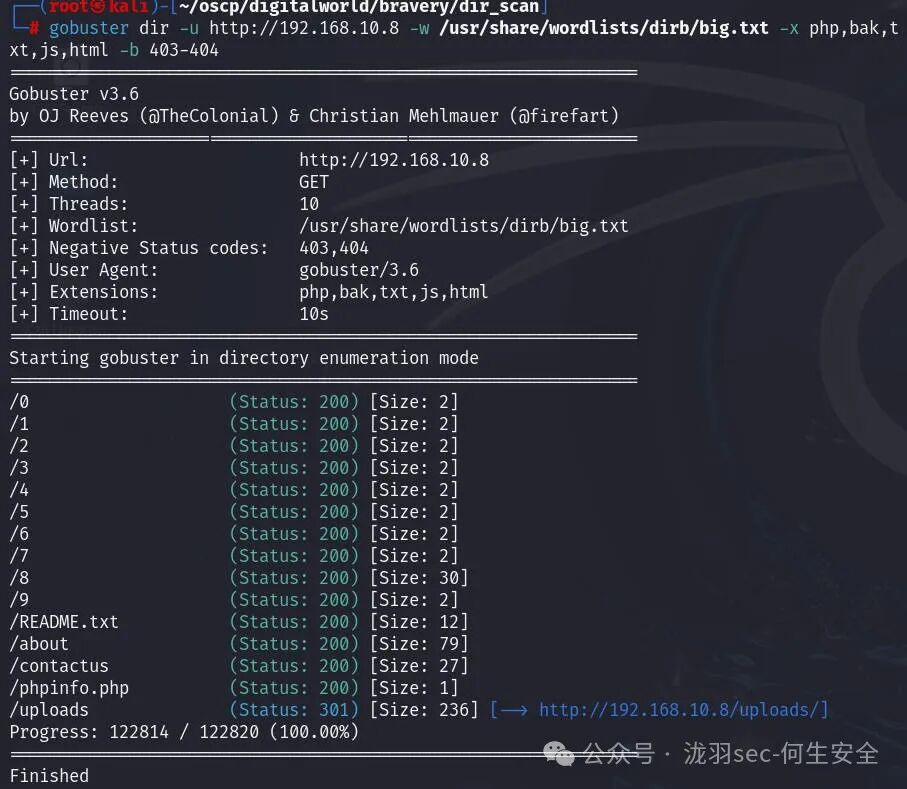Image resolution: width=907 pixels, height=789 pixels.
Task: Select the Wordlist path value in settings
Action: click(x=464, y=226)
